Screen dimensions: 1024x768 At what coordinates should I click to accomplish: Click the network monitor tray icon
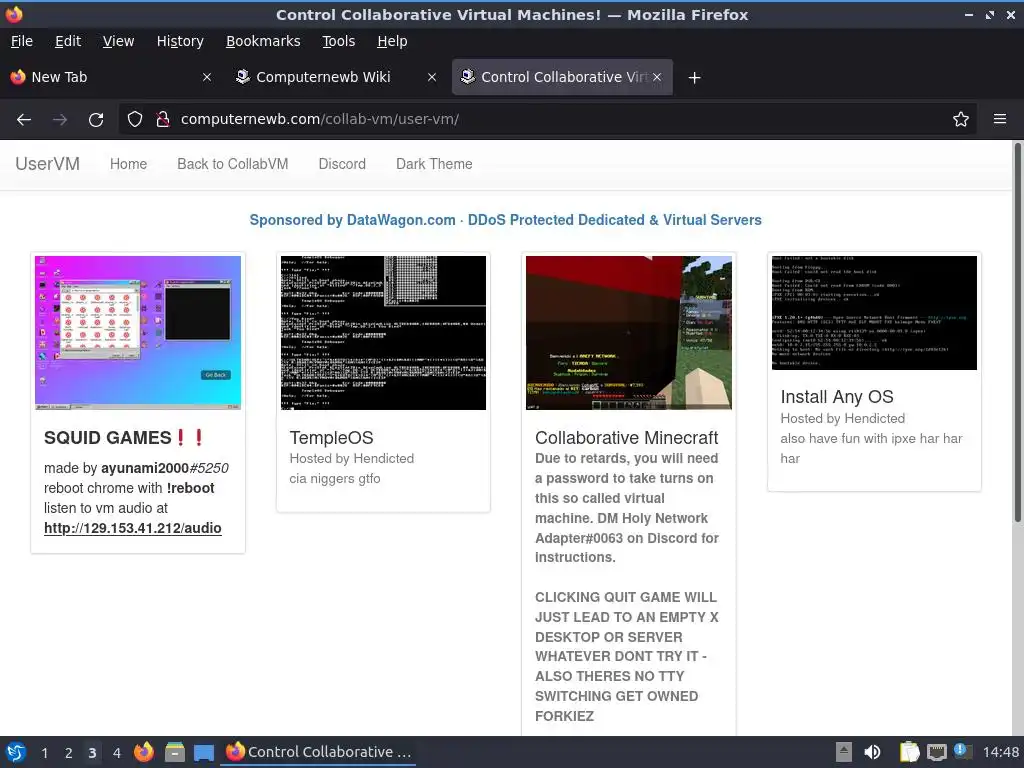click(x=936, y=752)
